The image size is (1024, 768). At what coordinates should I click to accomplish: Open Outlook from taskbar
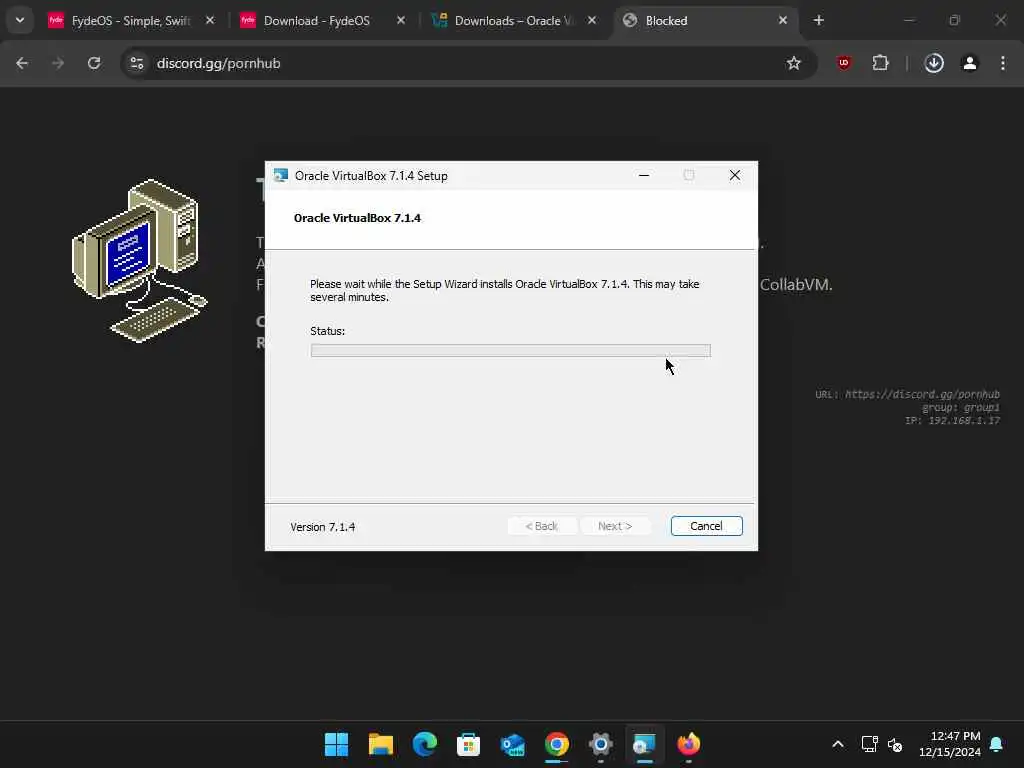point(513,744)
